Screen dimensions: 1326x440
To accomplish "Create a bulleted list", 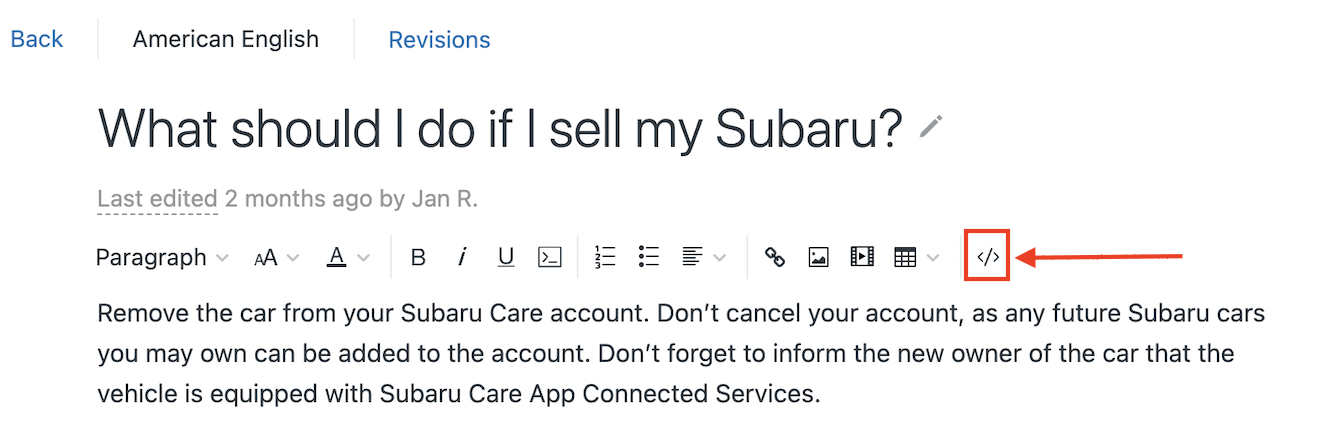I will point(648,257).
